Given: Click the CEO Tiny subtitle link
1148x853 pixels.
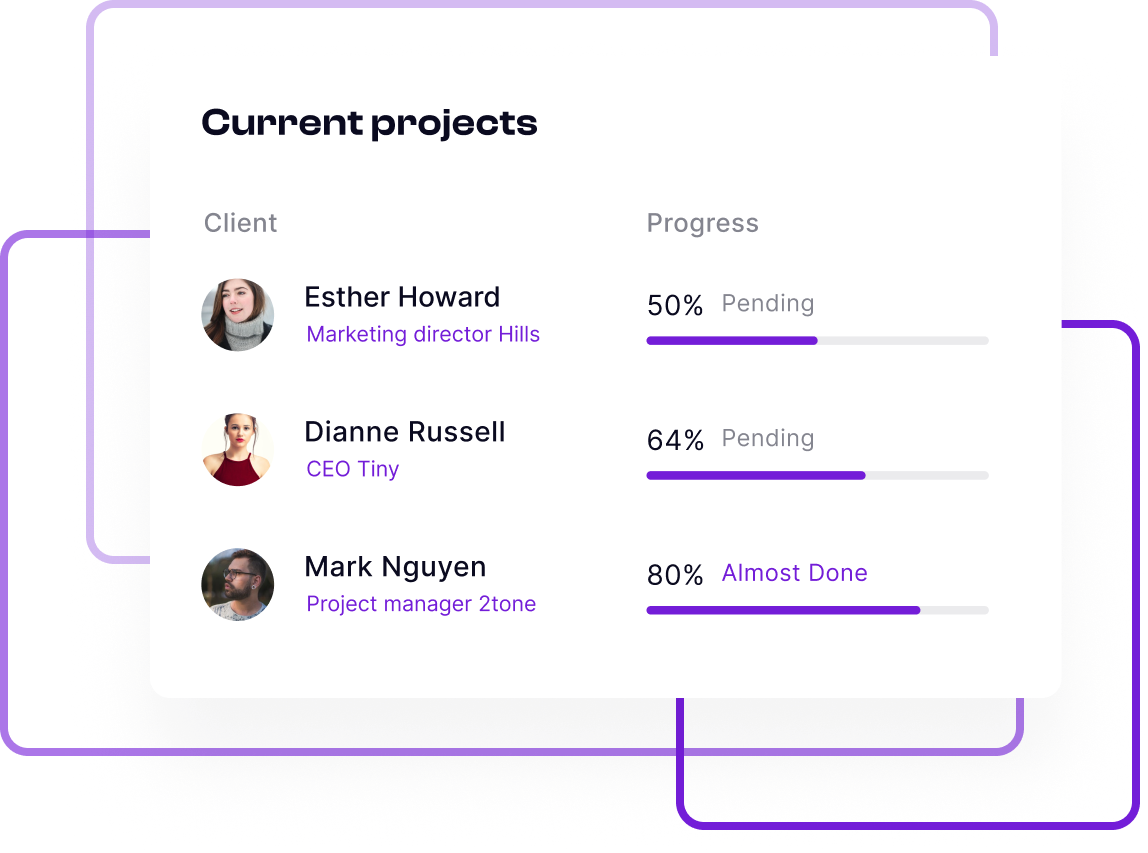Looking at the screenshot, I should click(353, 469).
